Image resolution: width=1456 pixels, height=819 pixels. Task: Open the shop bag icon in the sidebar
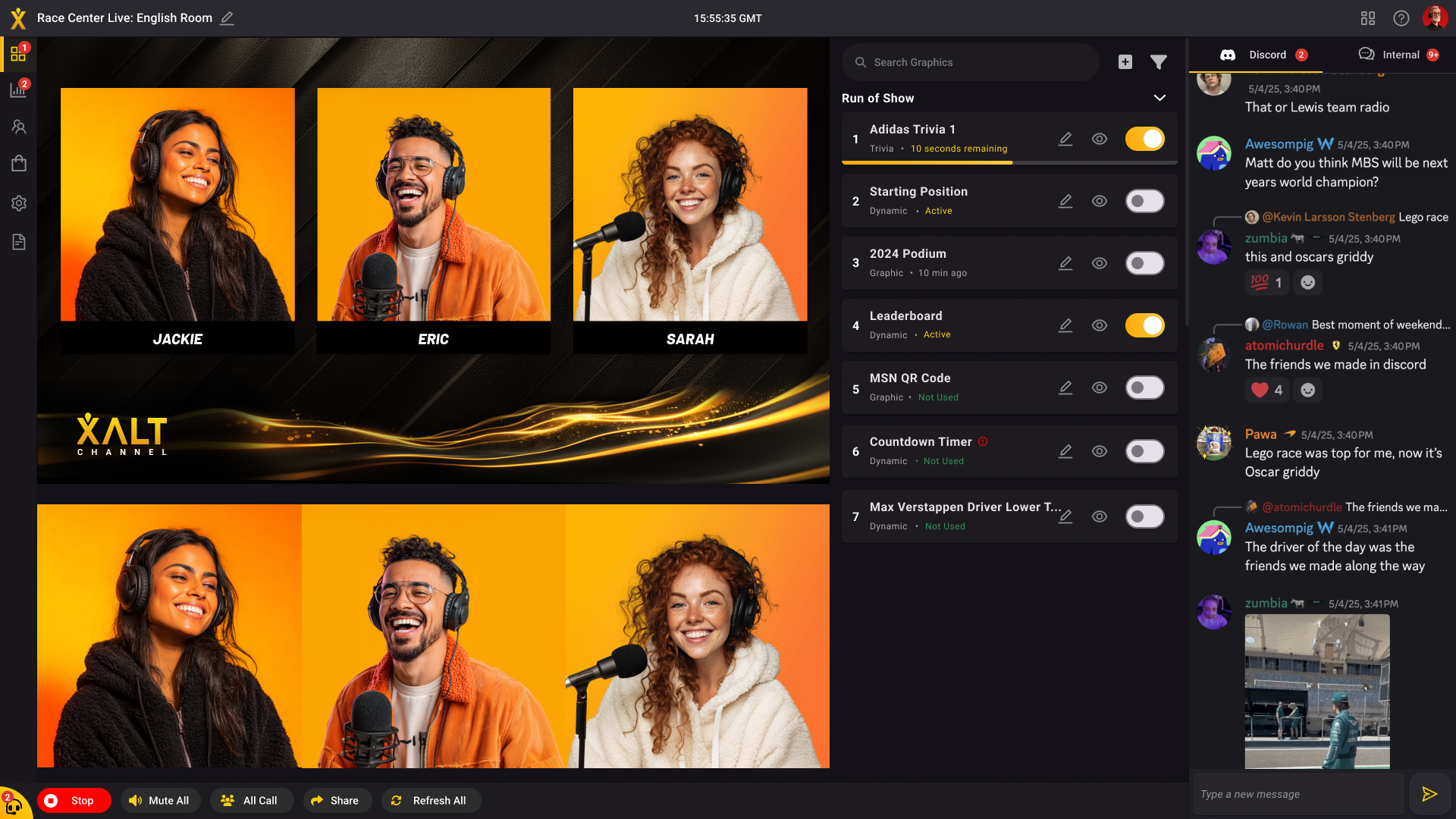click(19, 163)
